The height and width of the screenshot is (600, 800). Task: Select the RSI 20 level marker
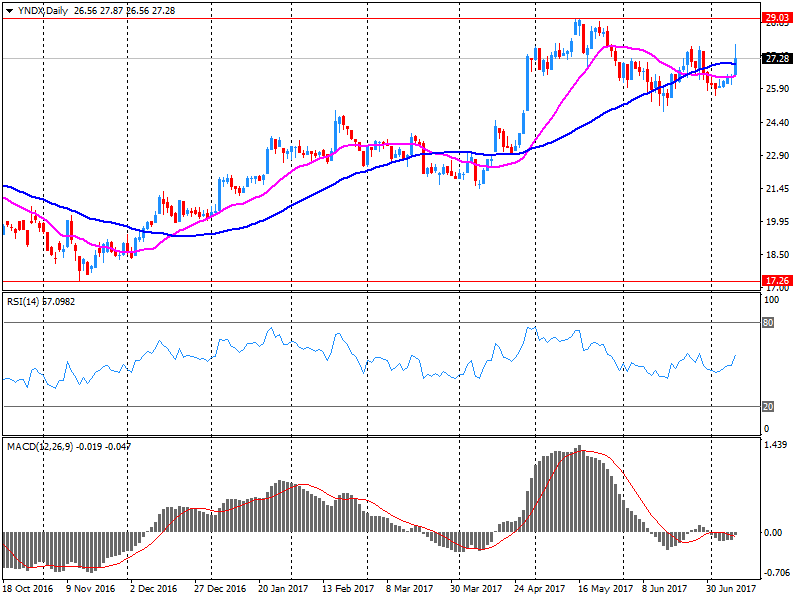(768, 406)
